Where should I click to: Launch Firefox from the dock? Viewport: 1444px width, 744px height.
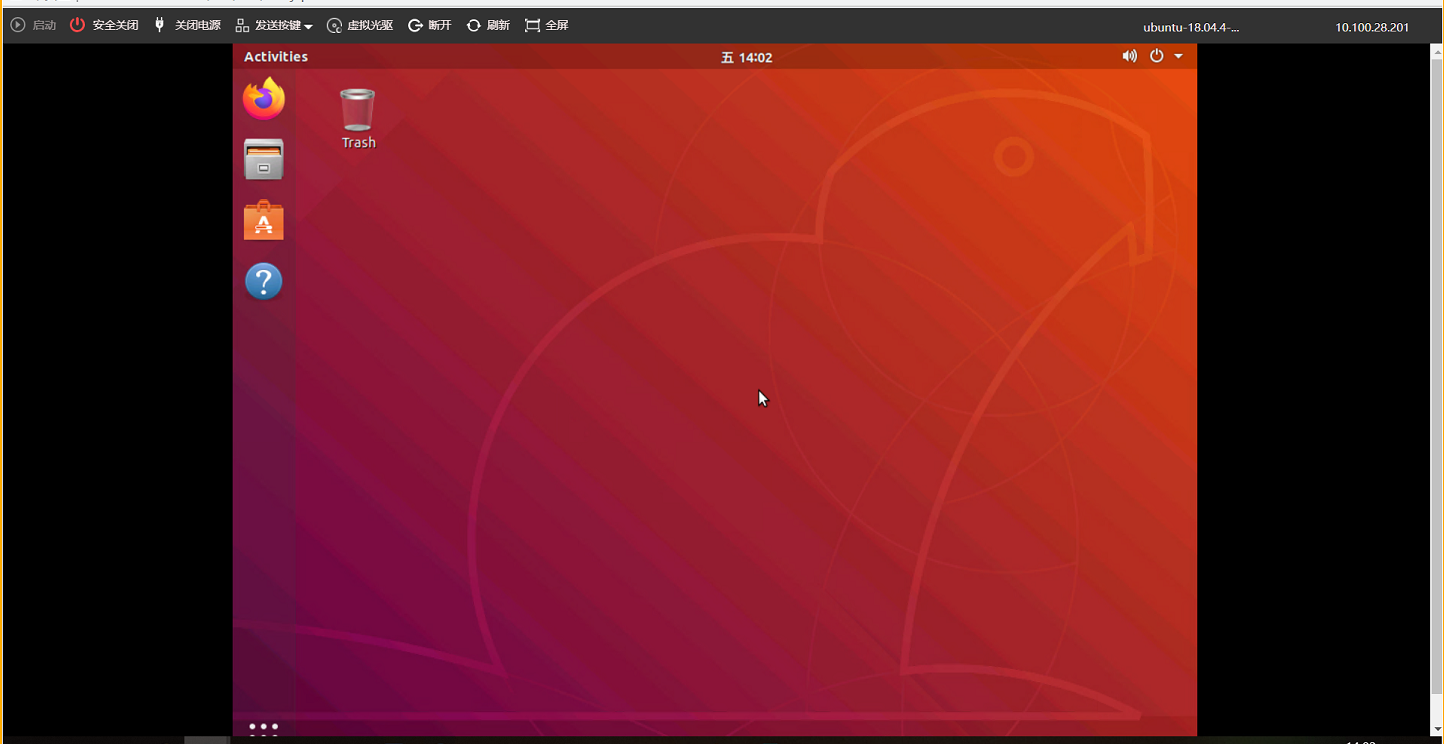264,99
